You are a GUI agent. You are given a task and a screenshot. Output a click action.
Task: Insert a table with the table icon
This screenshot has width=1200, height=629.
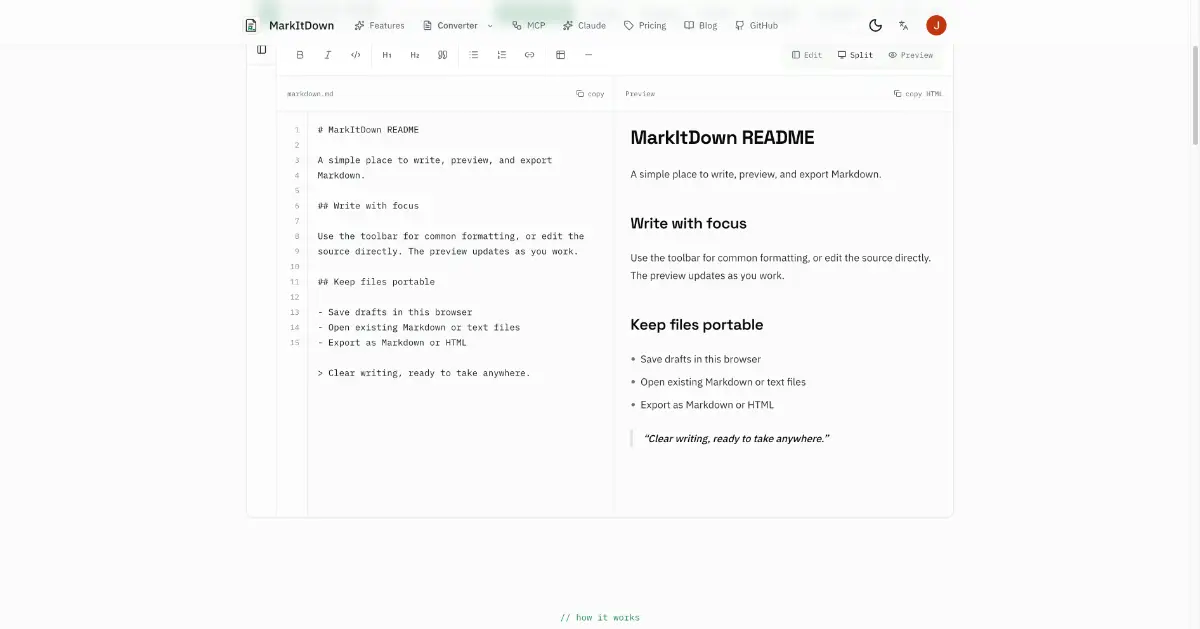tap(560, 55)
